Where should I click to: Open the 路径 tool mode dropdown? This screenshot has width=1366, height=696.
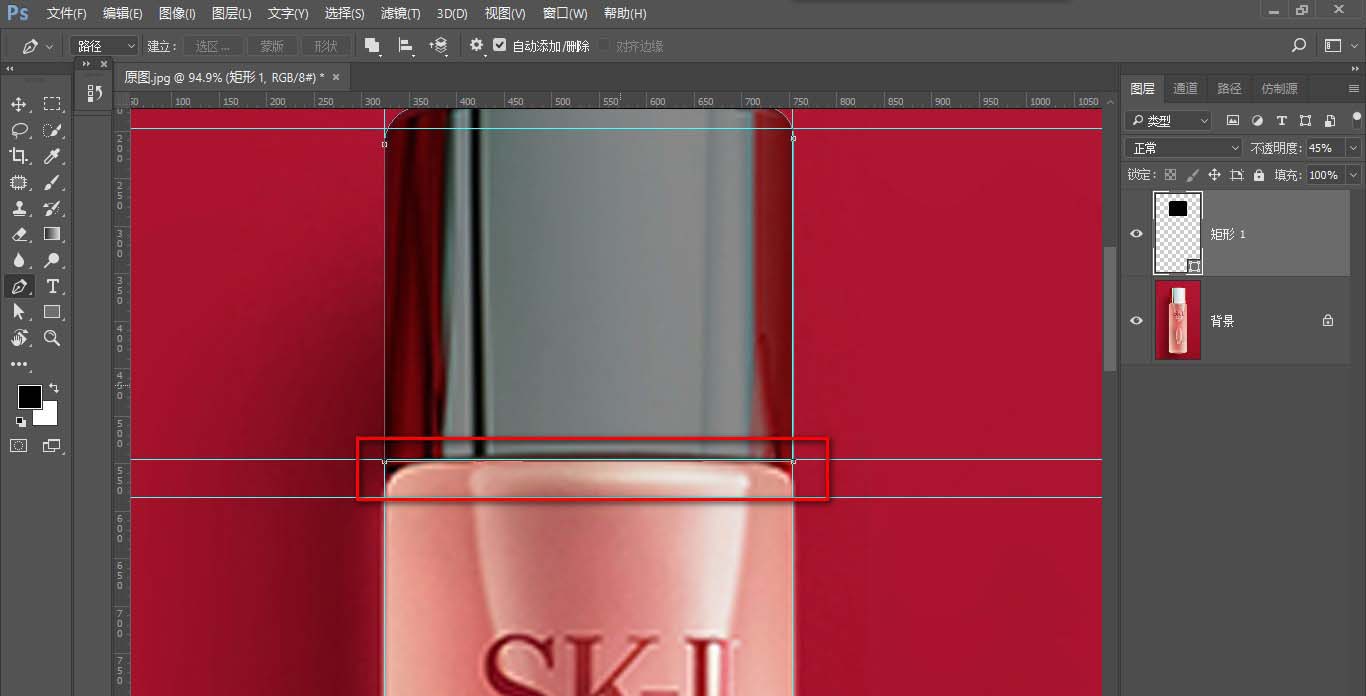104,46
